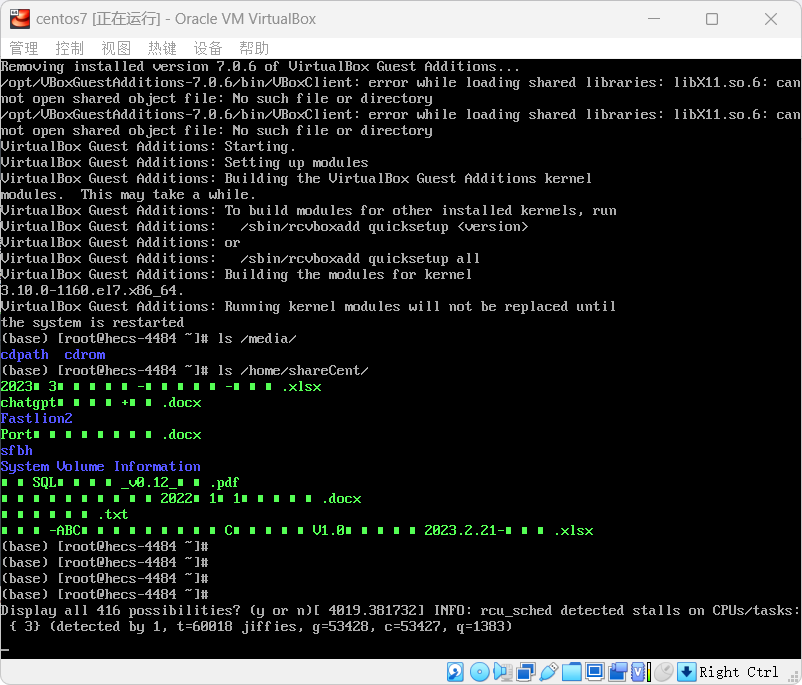Click the mouse integration status icon
The height and width of the screenshot is (685, 802).
point(664,672)
